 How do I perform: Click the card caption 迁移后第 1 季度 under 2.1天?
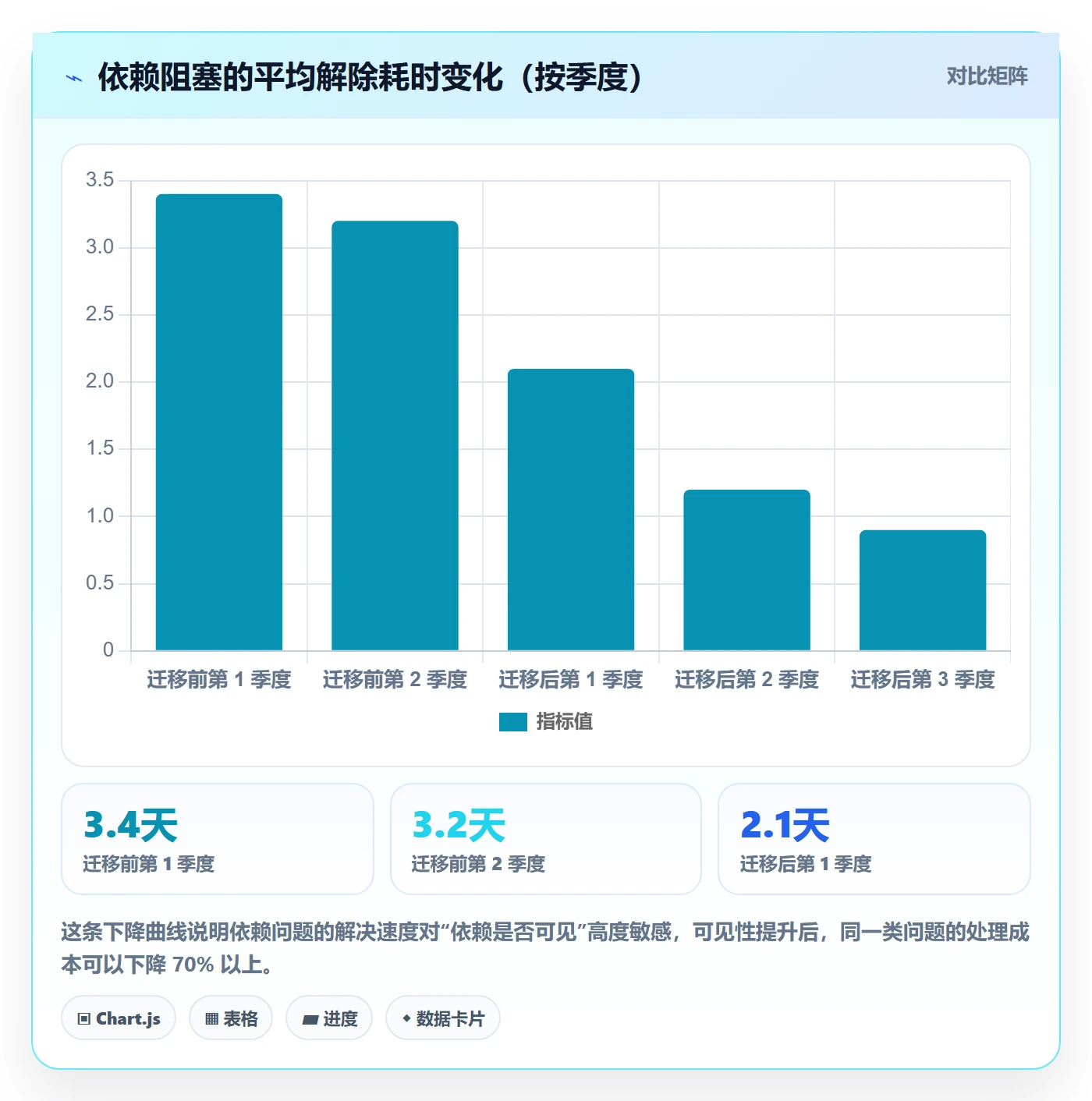click(806, 864)
